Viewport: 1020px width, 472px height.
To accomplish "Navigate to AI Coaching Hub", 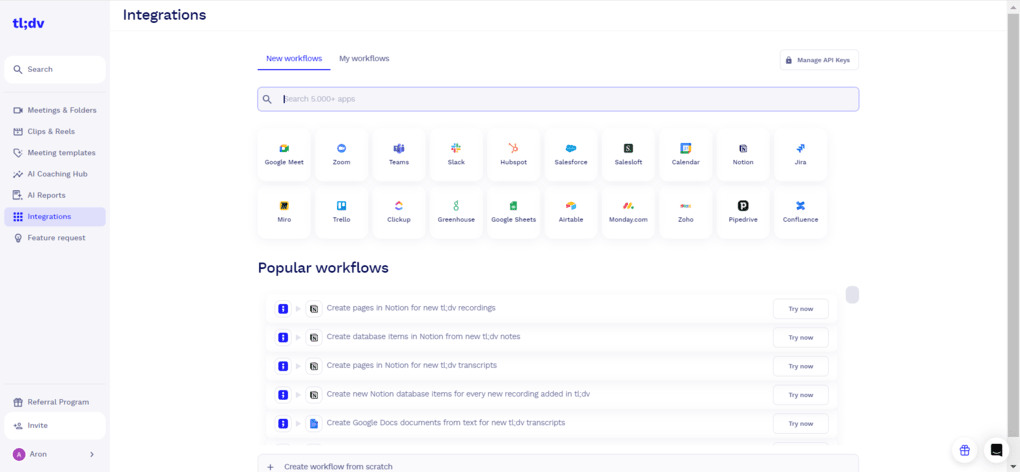I will 55,174.
